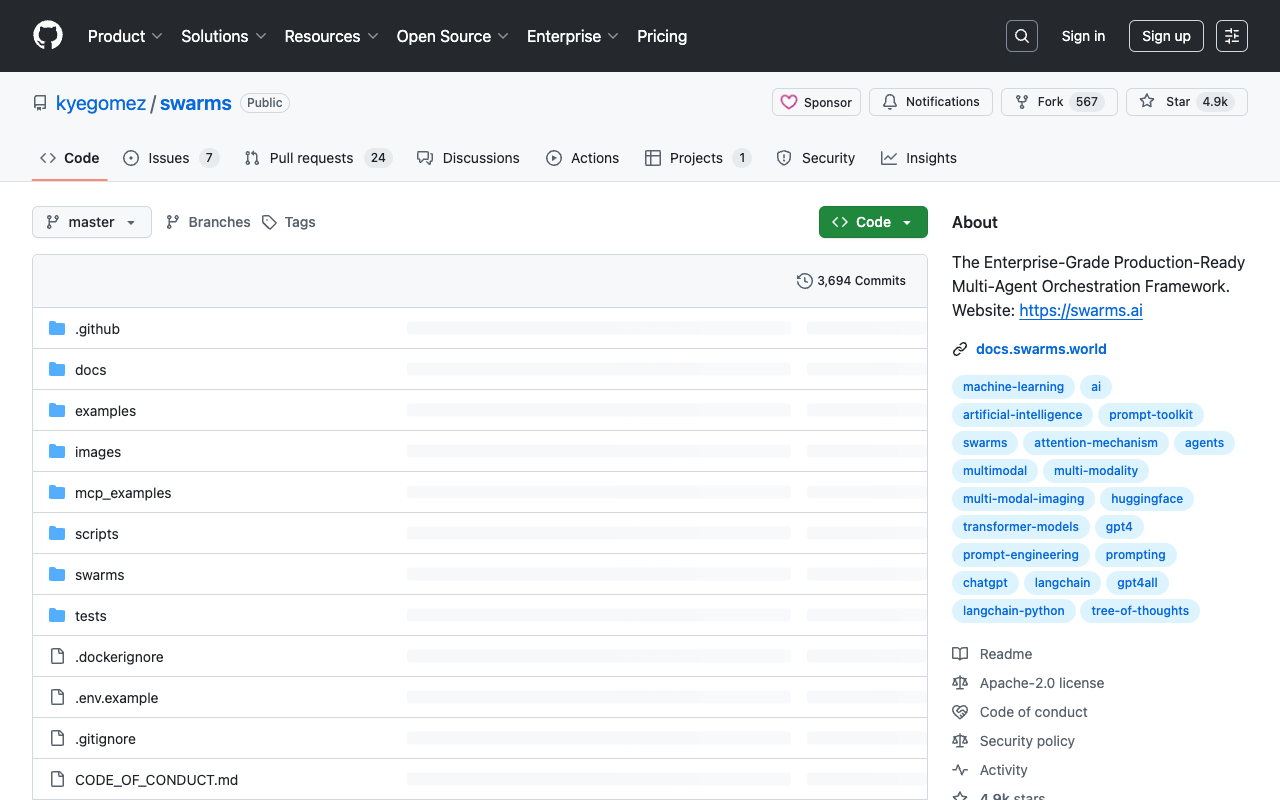Open the tests folder
The width and height of the screenshot is (1280, 800).
91,616
